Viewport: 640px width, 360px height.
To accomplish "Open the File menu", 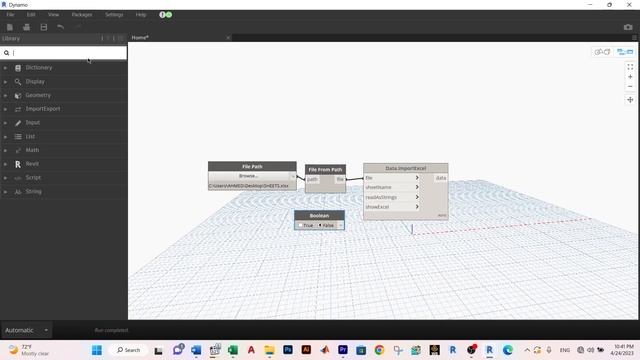I will 10,15.
